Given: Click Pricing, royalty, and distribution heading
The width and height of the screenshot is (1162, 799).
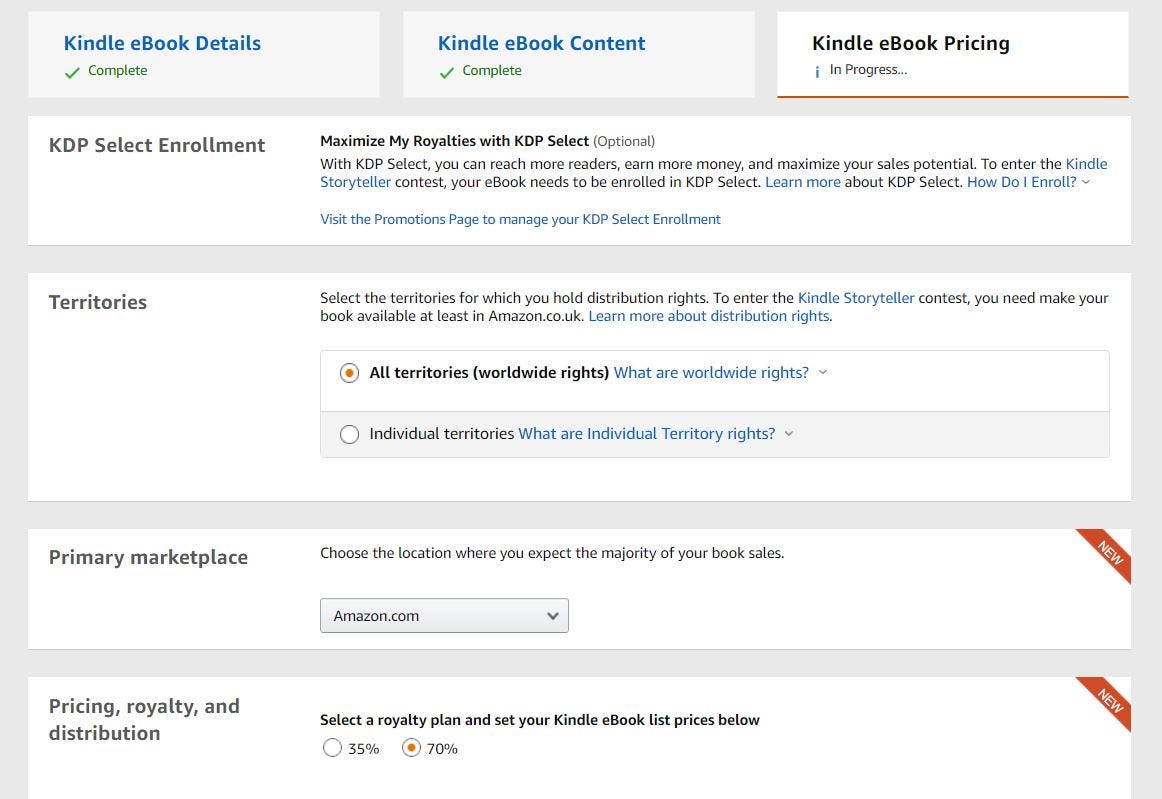Looking at the screenshot, I should [x=145, y=720].
